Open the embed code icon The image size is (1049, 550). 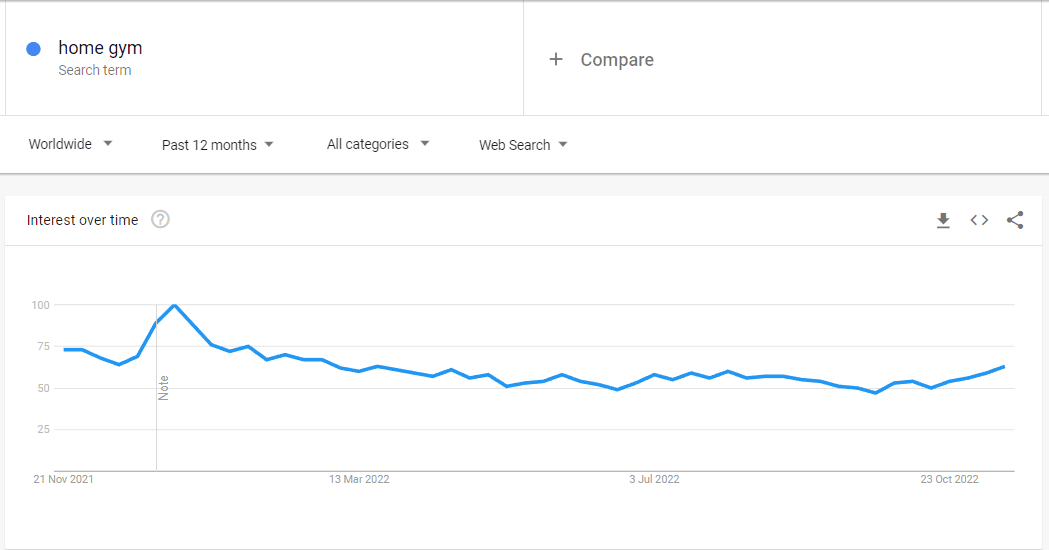click(x=979, y=220)
